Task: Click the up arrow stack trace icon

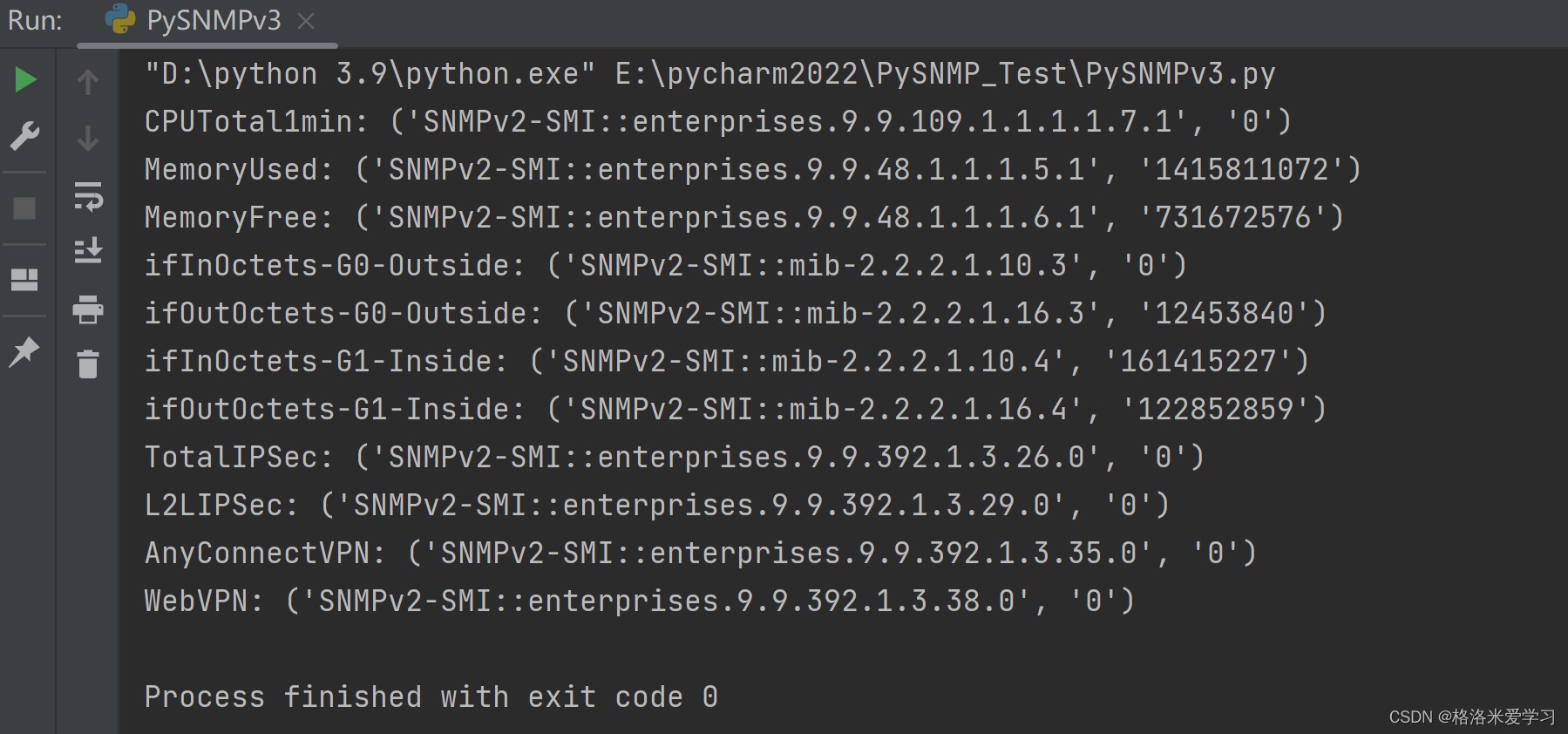Action: click(x=88, y=82)
